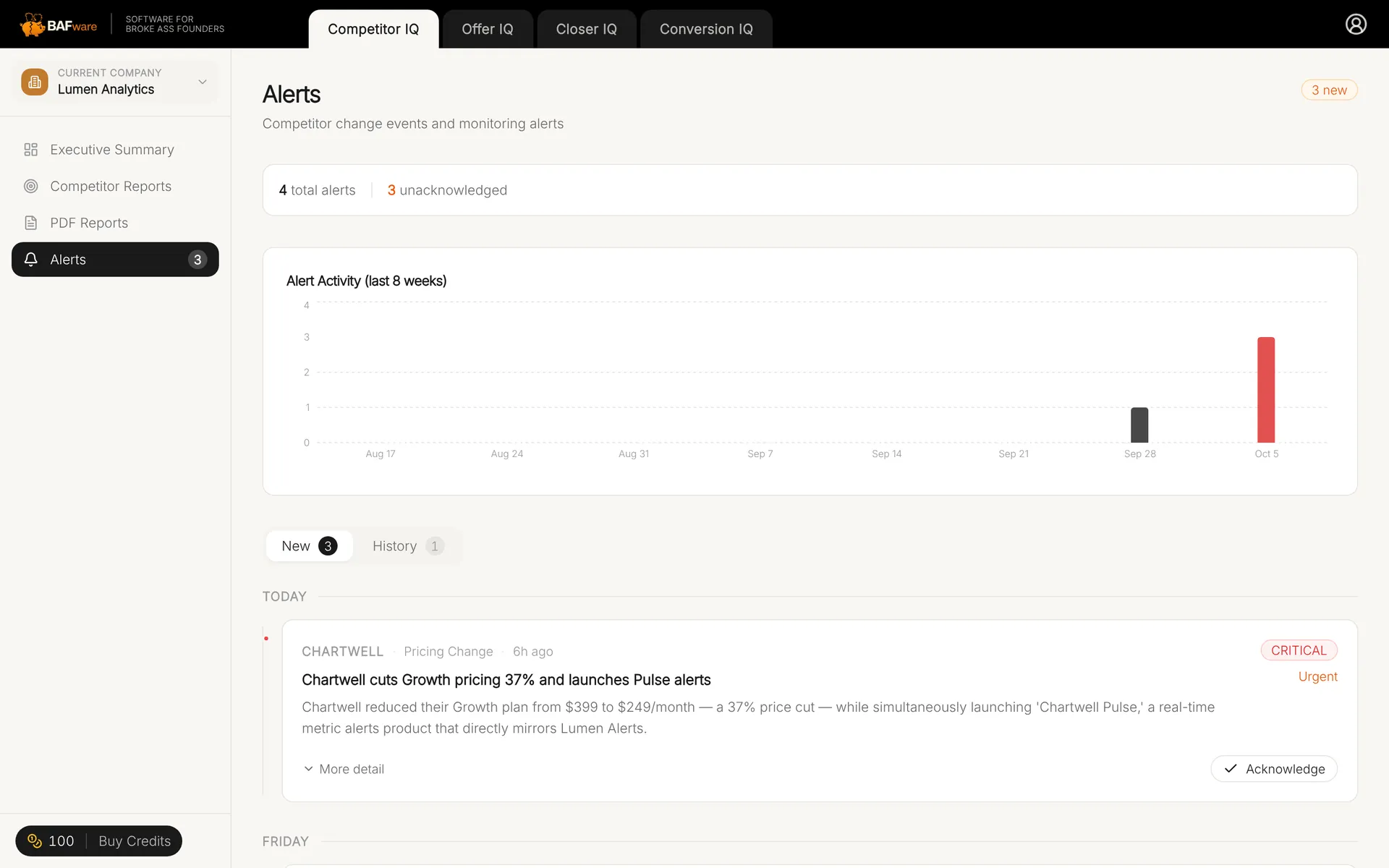The image size is (1389, 868).
Task: Switch to the Competitor IQ tab
Action: (x=373, y=29)
